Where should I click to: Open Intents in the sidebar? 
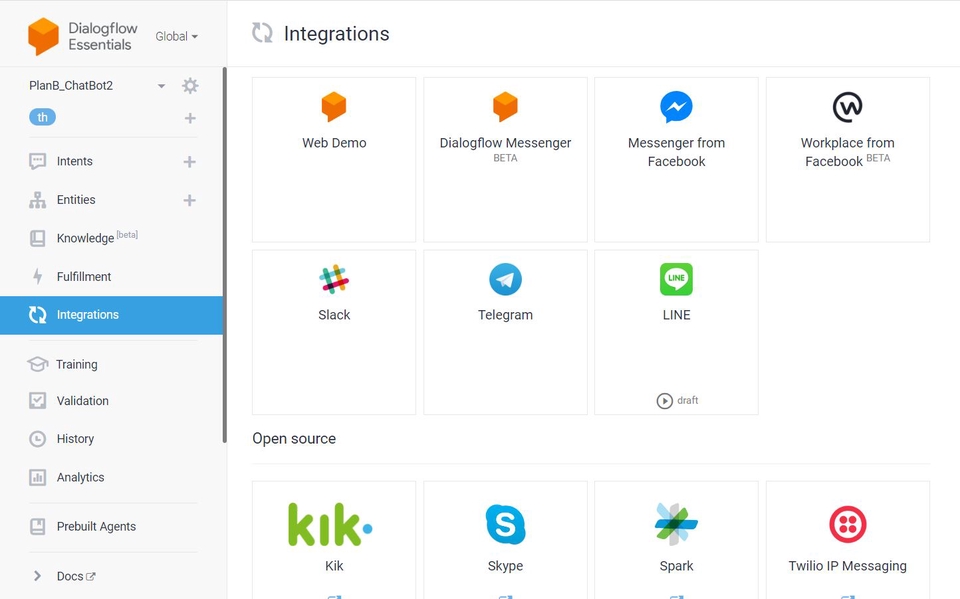(x=75, y=161)
